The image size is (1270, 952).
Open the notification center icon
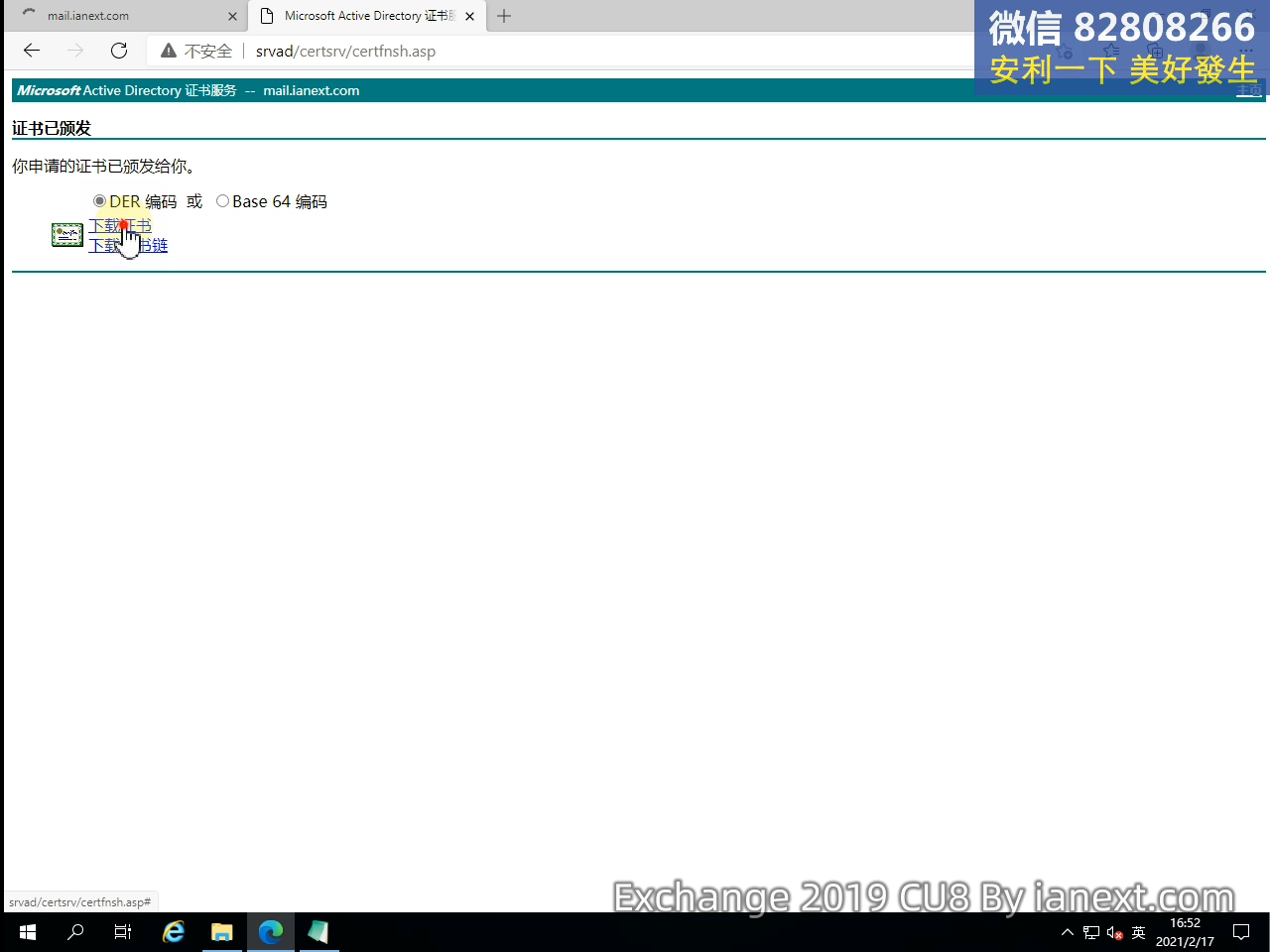click(1241, 932)
